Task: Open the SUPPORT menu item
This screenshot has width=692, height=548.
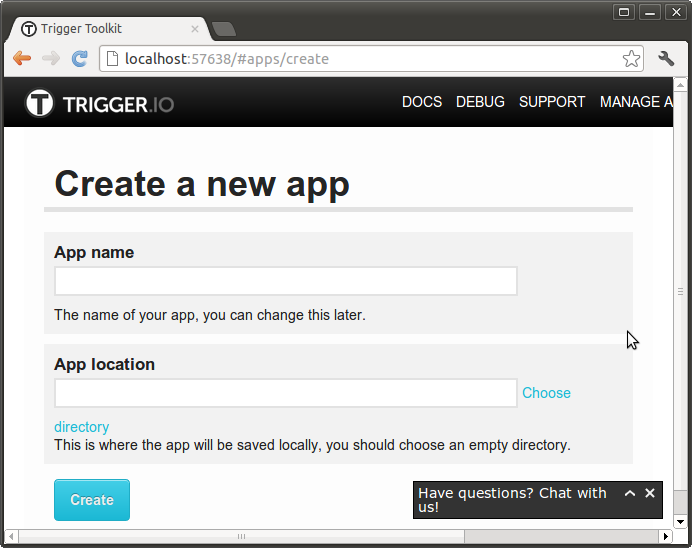Action: [x=552, y=102]
